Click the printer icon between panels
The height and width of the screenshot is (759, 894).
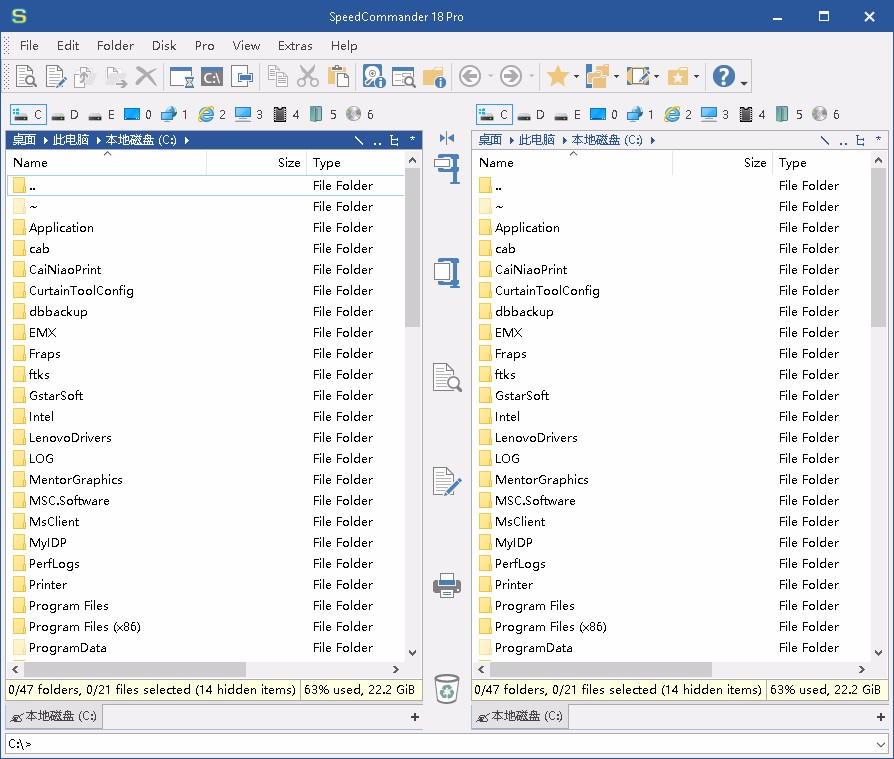(x=447, y=585)
